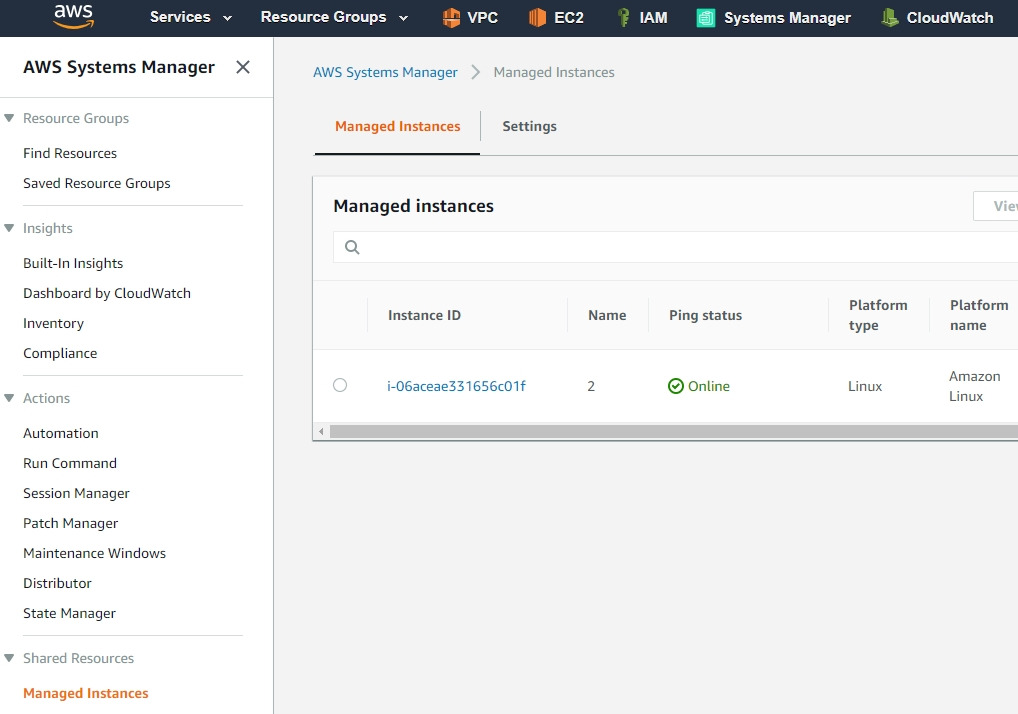Click the View details button
Viewport: 1018px width, 714px height.
tap(997, 206)
